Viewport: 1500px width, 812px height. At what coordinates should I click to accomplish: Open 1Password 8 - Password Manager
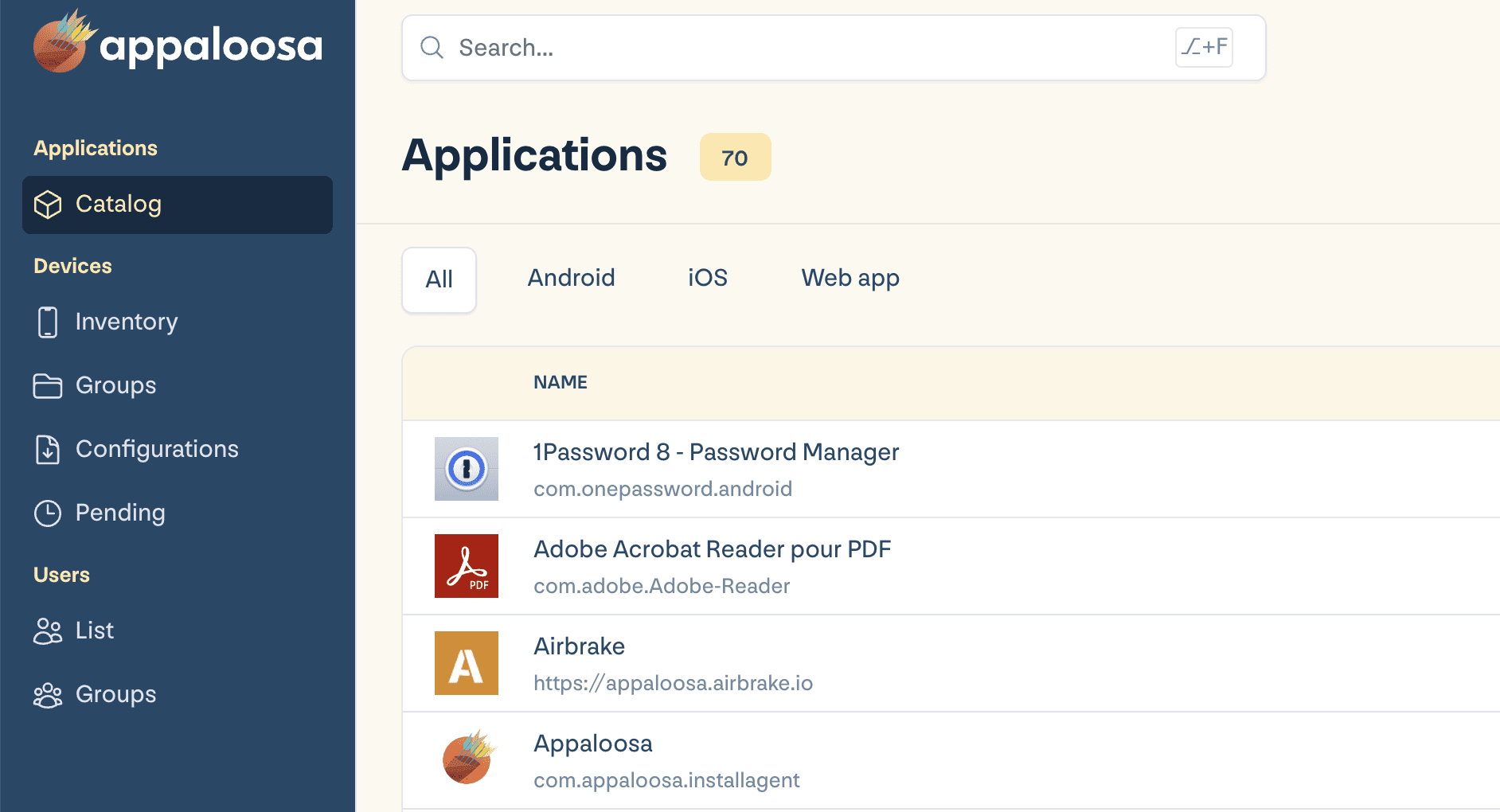716,452
